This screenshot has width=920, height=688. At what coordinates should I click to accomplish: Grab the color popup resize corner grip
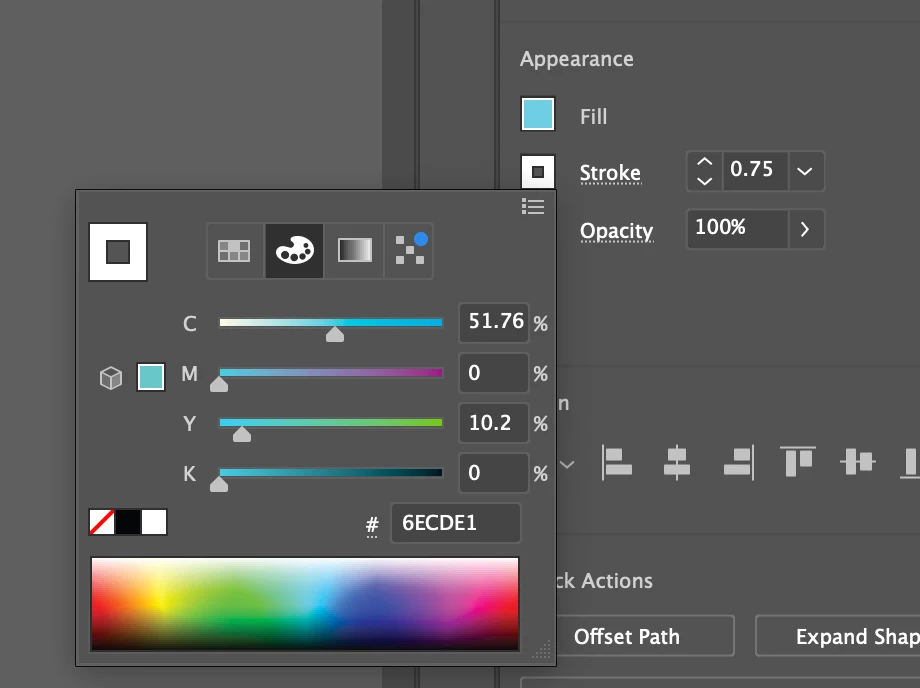542,650
